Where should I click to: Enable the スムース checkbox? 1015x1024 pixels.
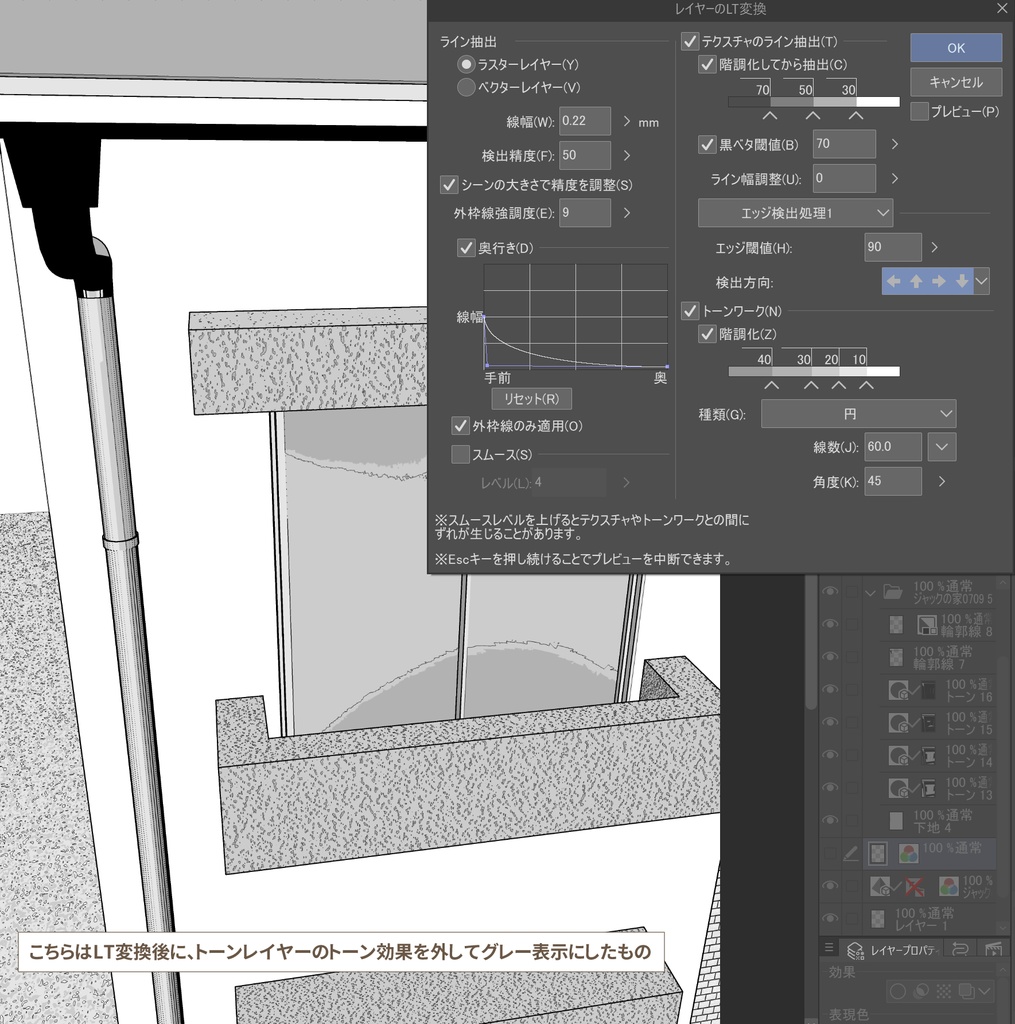tap(460, 454)
